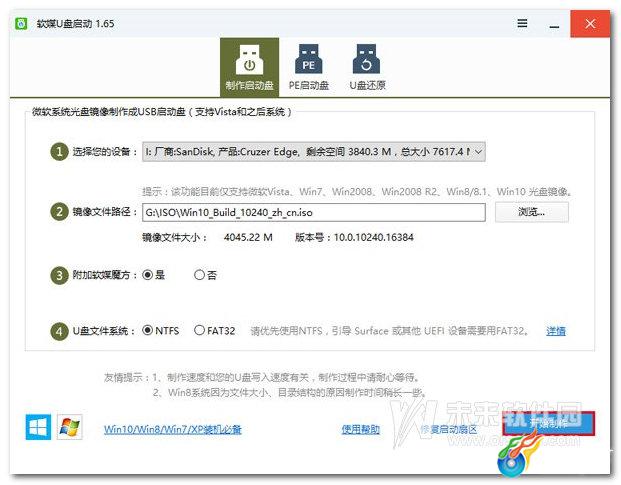
Task: Click the ISO image path field
Action: (314, 213)
